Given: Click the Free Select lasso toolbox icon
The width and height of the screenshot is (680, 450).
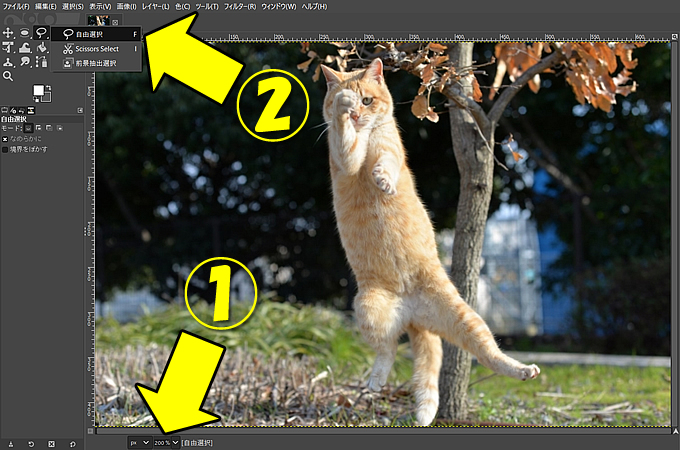Looking at the screenshot, I should (41, 33).
